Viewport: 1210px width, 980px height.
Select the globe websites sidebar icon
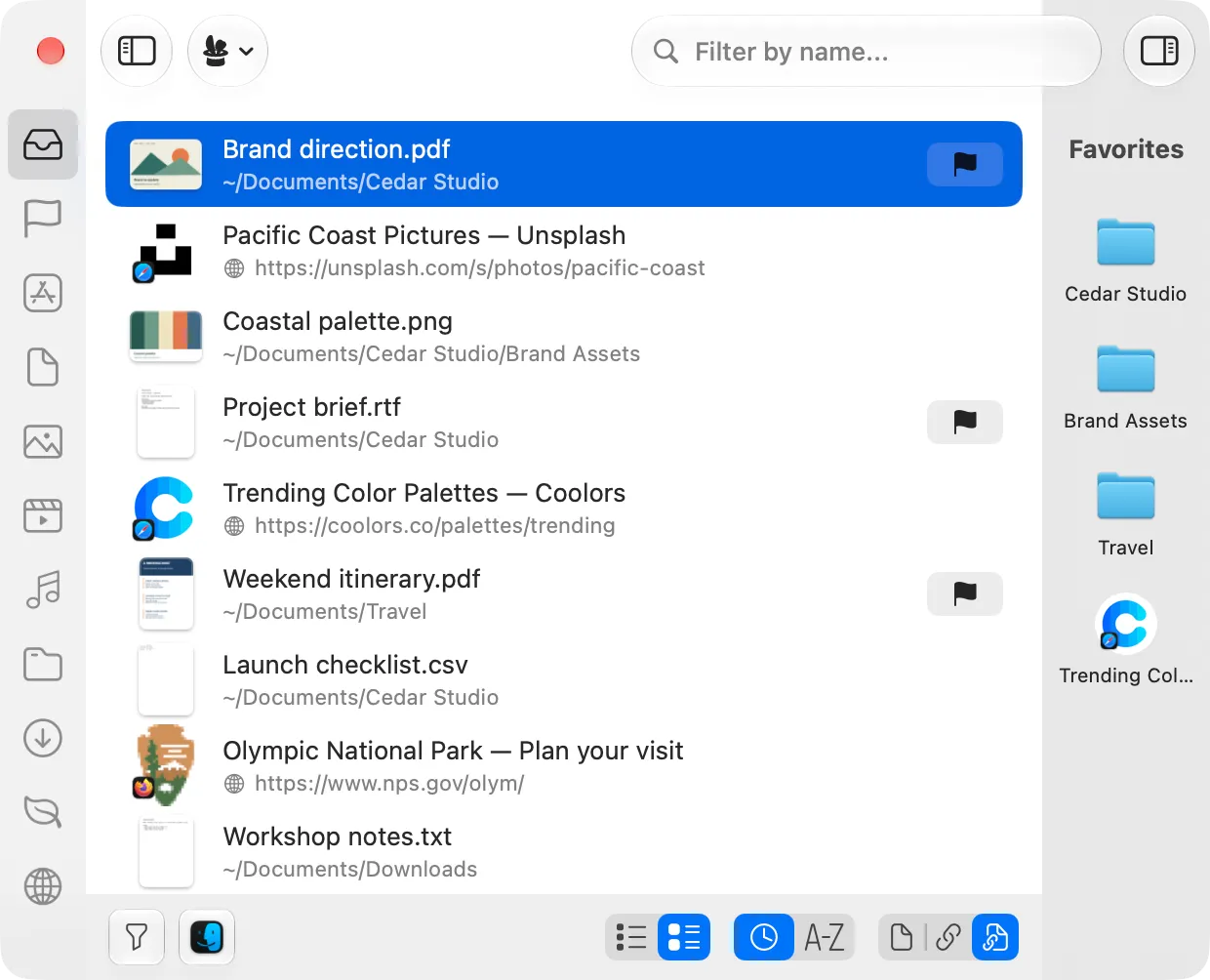pyautogui.click(x=43, y=886)
